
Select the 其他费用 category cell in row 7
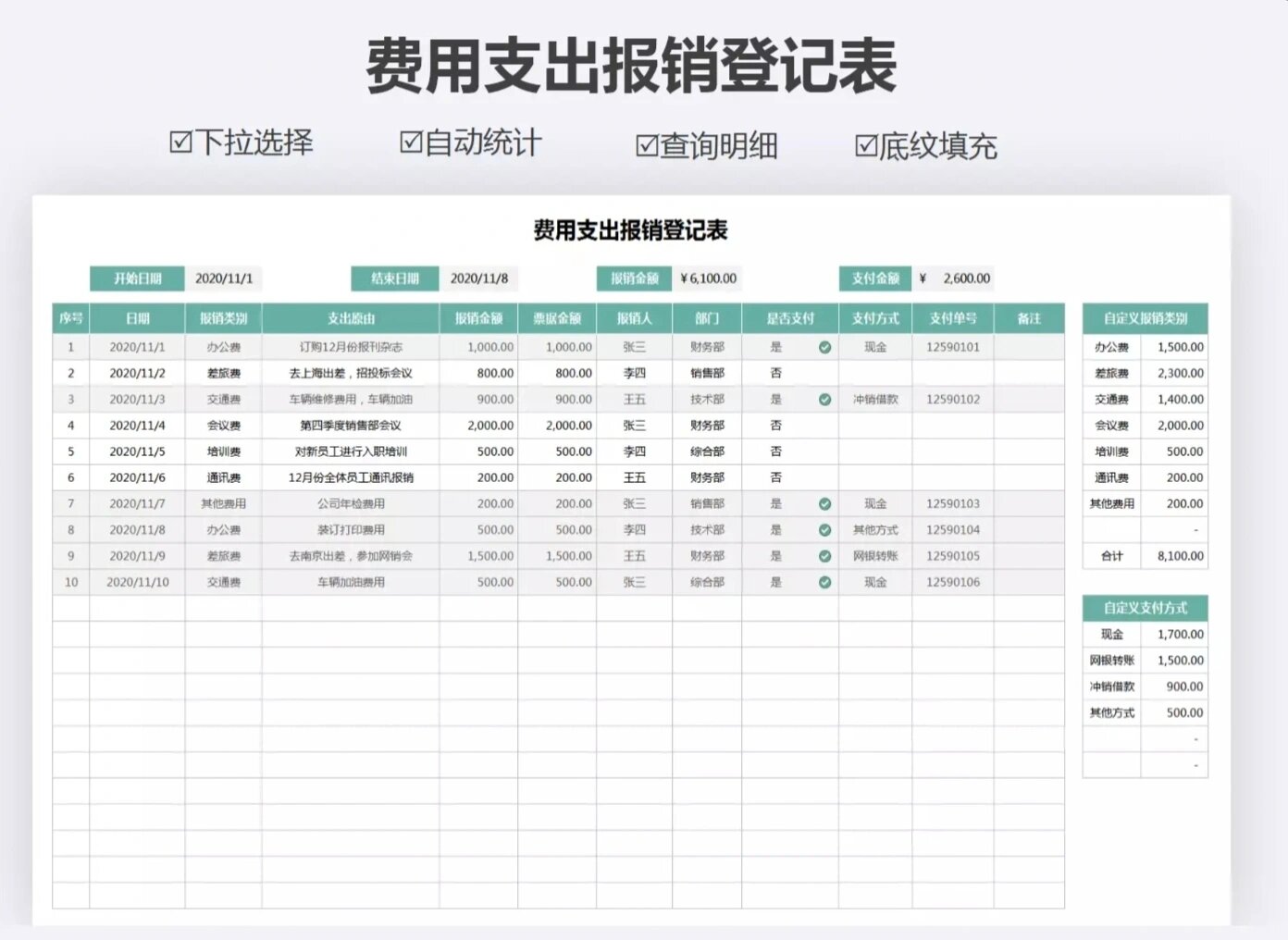223,504
